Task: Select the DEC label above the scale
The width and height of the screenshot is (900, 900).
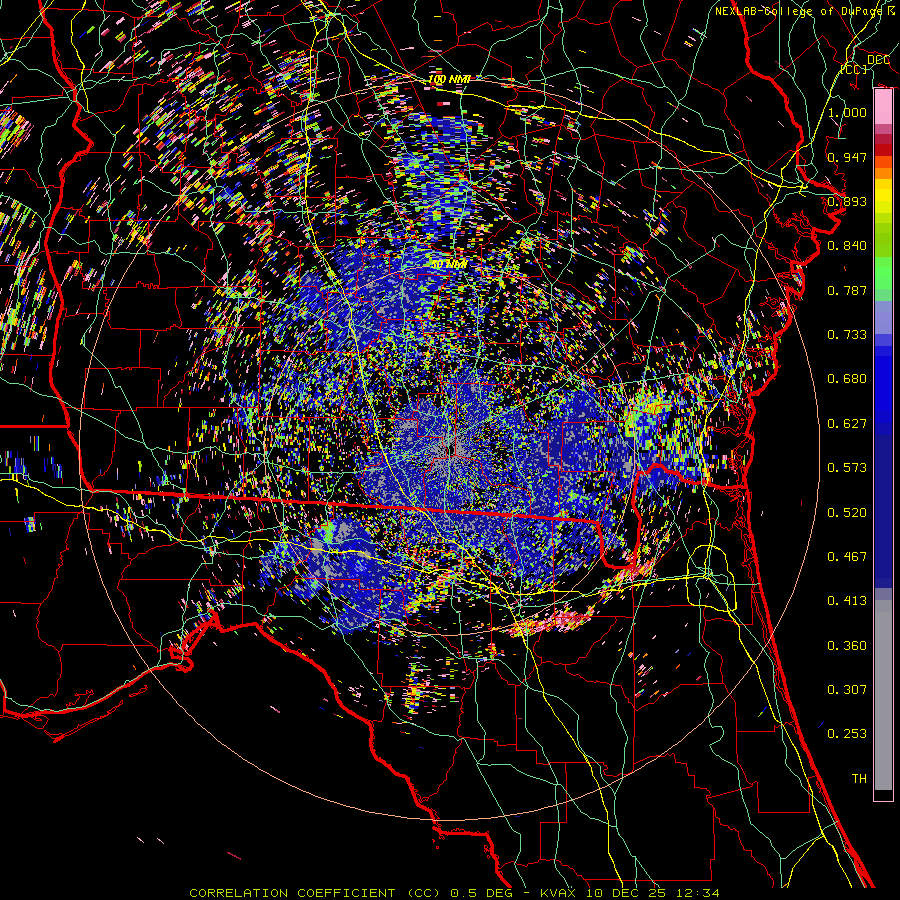Action: (x=878, y=60)
